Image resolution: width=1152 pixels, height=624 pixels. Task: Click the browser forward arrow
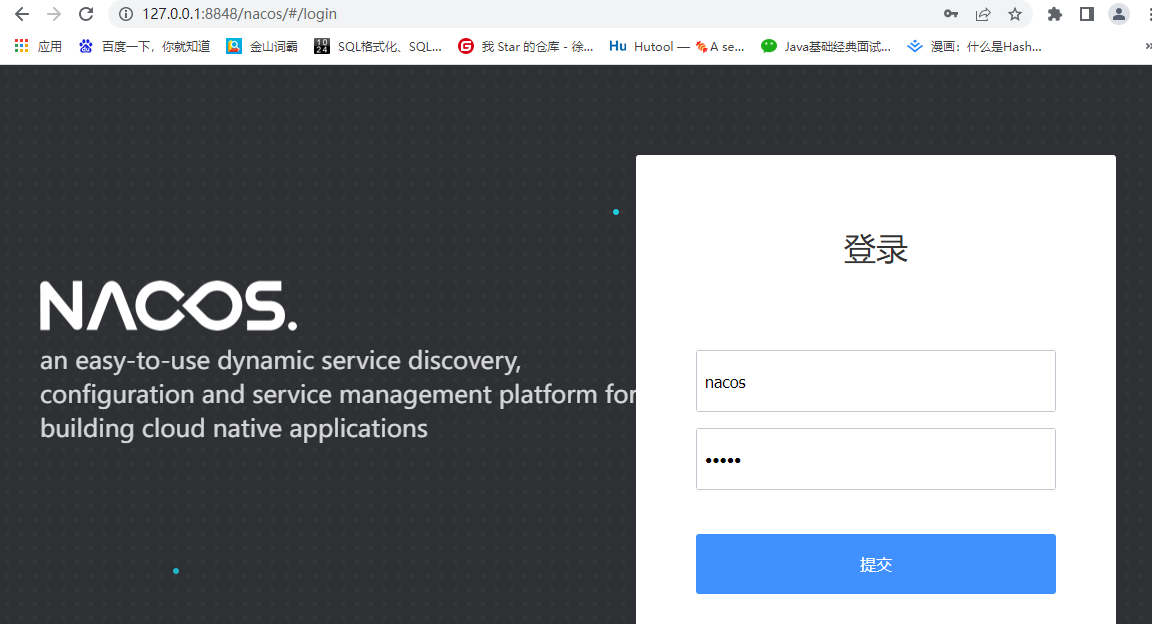[54, 14]
